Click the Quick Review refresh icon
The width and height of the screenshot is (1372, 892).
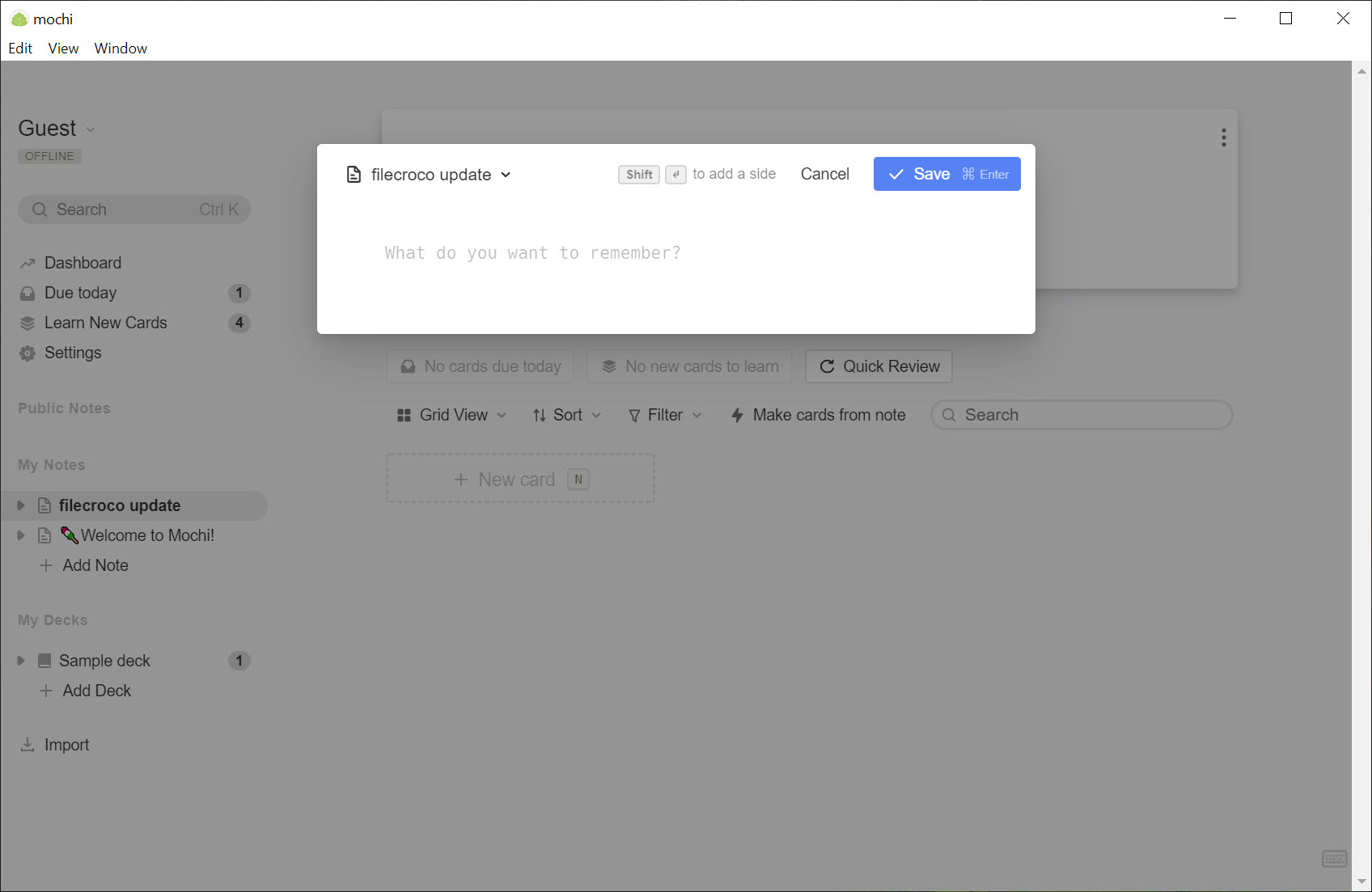(x=827, y=366)
